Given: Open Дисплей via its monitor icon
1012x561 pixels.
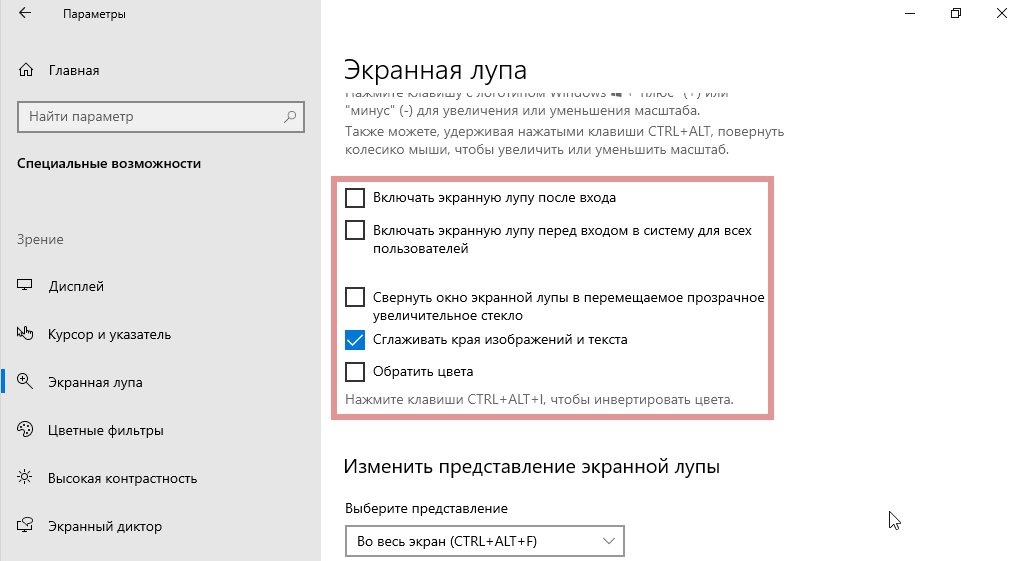Looking at the screenshot, I should tap(26, 286).
